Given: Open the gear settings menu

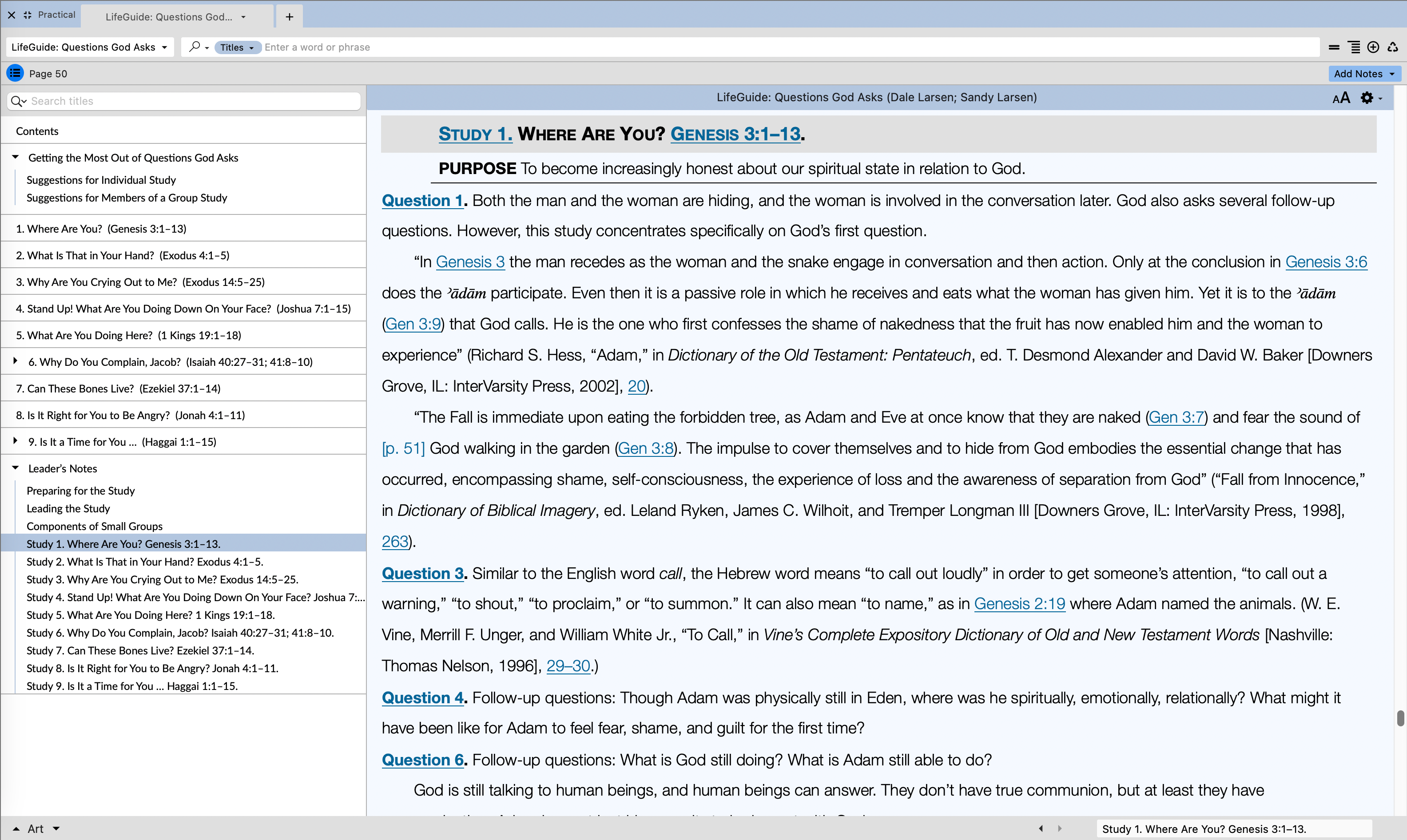Looking at the screenshot, I should click(1371, 98).
